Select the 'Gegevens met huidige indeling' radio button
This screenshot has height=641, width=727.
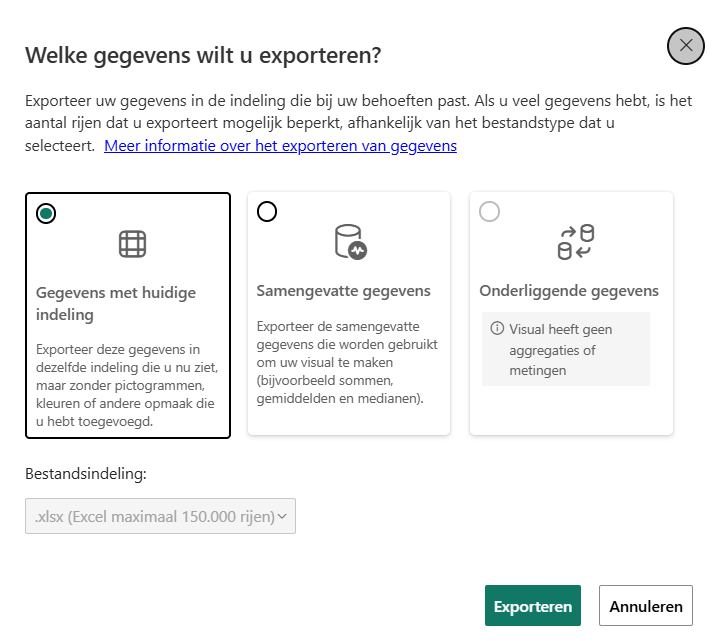(x=46, y=213)
